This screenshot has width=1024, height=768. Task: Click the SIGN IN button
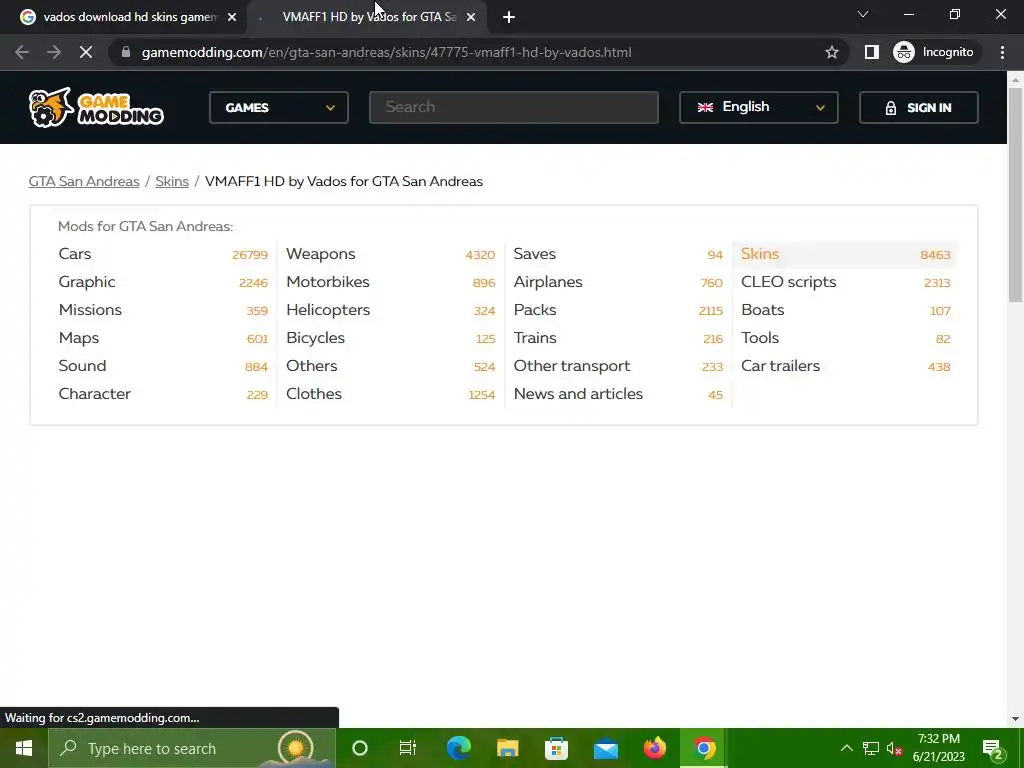click(x=919, y=108)
